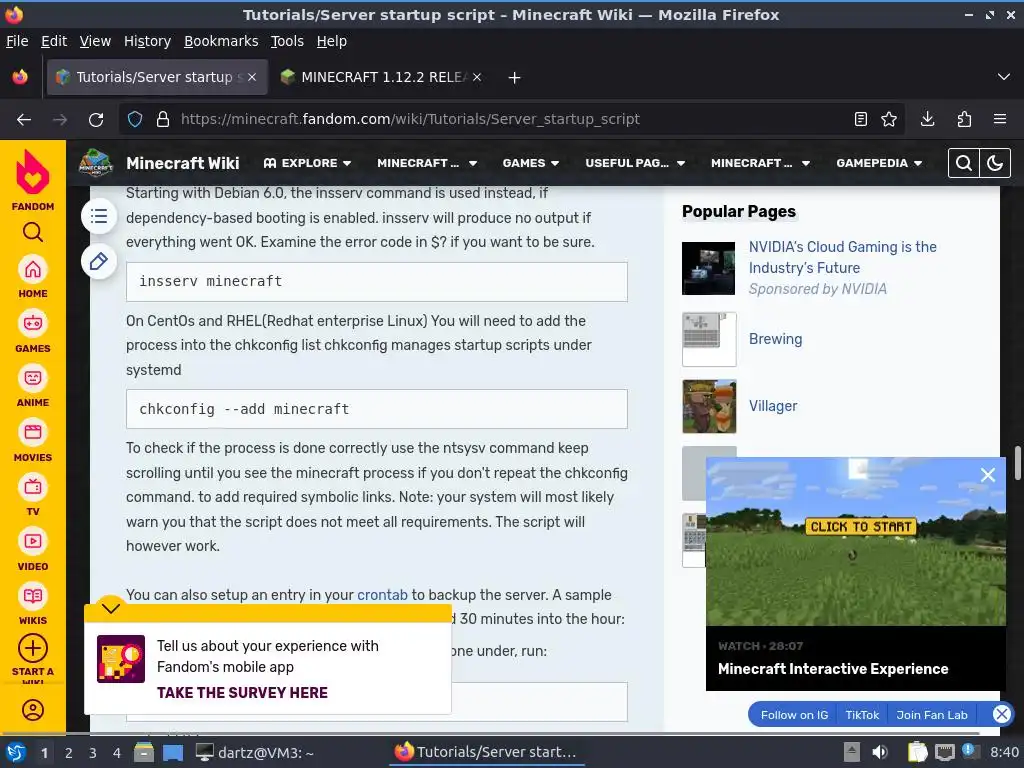Collapse survey banner with chevron
1024x768 pixels.
coord(111,608)
